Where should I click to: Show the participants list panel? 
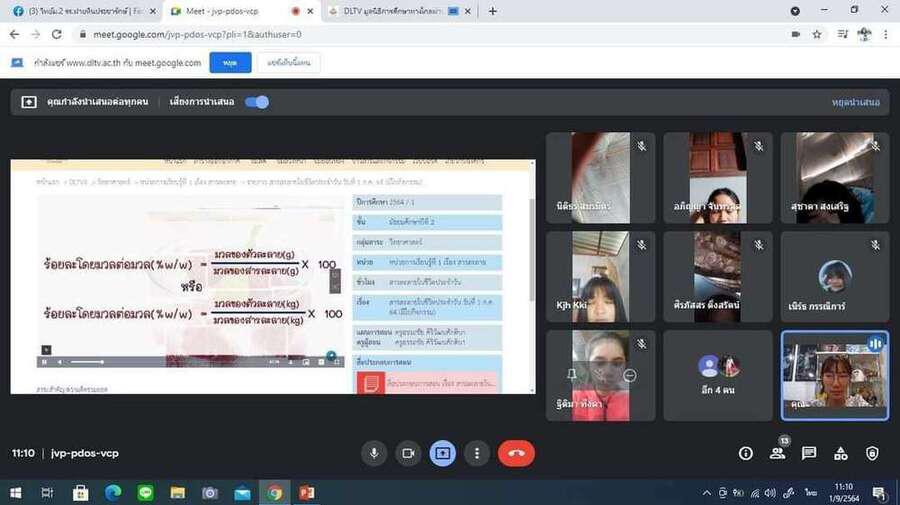click(x=777, y=453)
